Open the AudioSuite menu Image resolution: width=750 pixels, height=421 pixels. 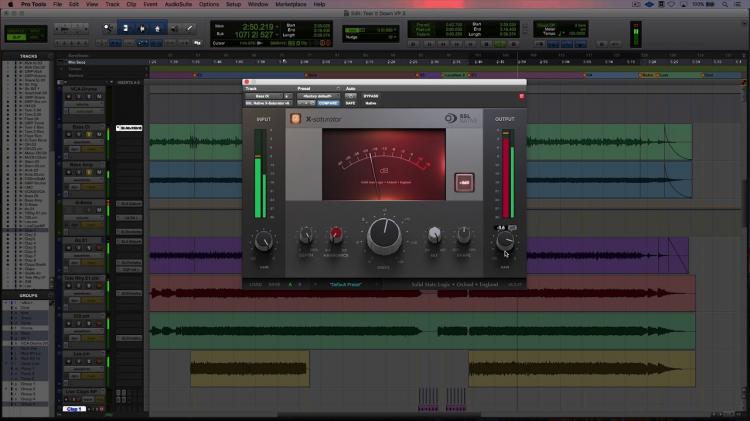(178, 4)
